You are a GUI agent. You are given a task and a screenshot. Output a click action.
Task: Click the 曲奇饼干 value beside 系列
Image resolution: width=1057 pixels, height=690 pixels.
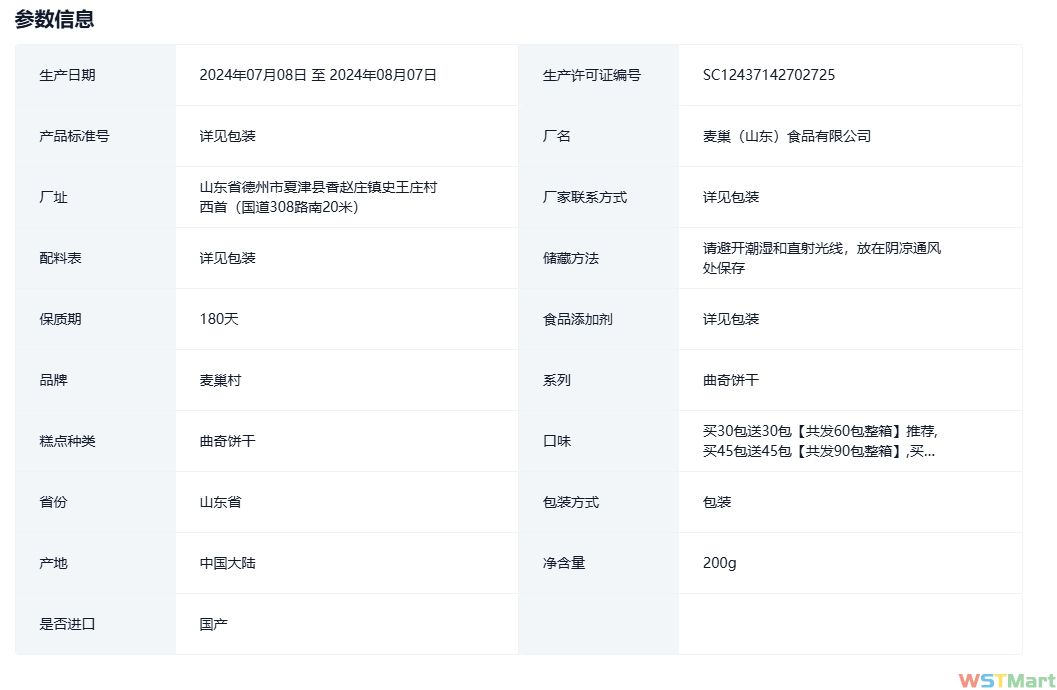730,380
